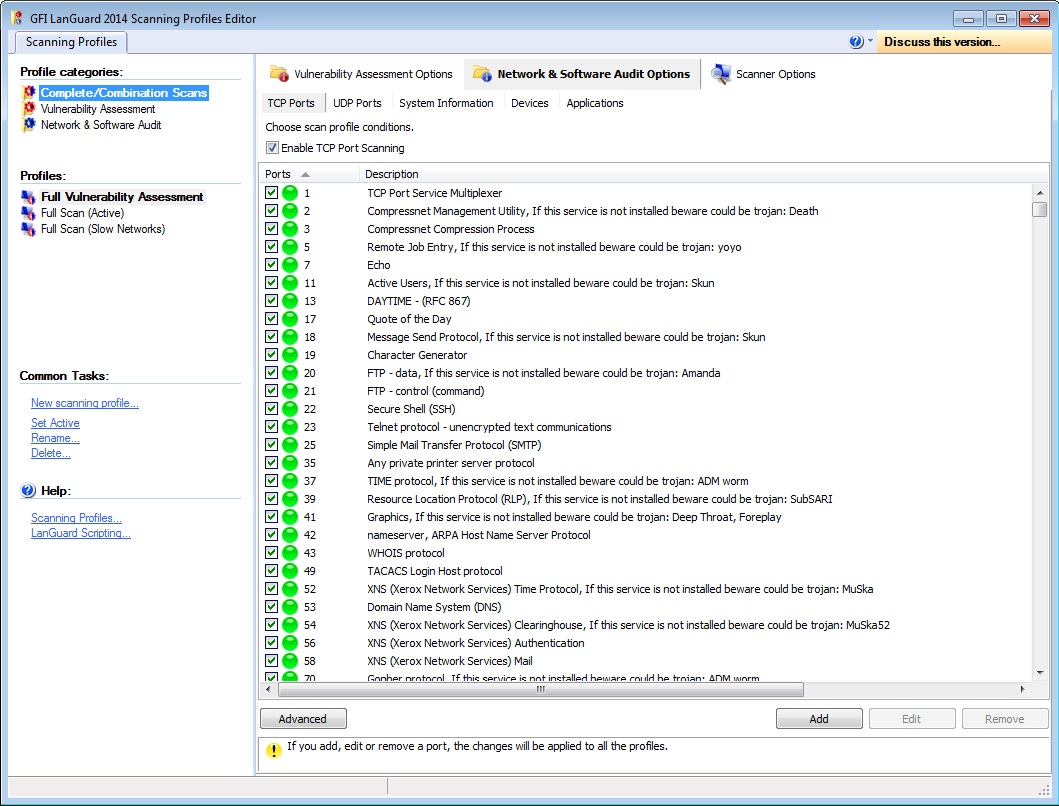Click the Vulnerability Assessment Options folder icon

[279, 74]
